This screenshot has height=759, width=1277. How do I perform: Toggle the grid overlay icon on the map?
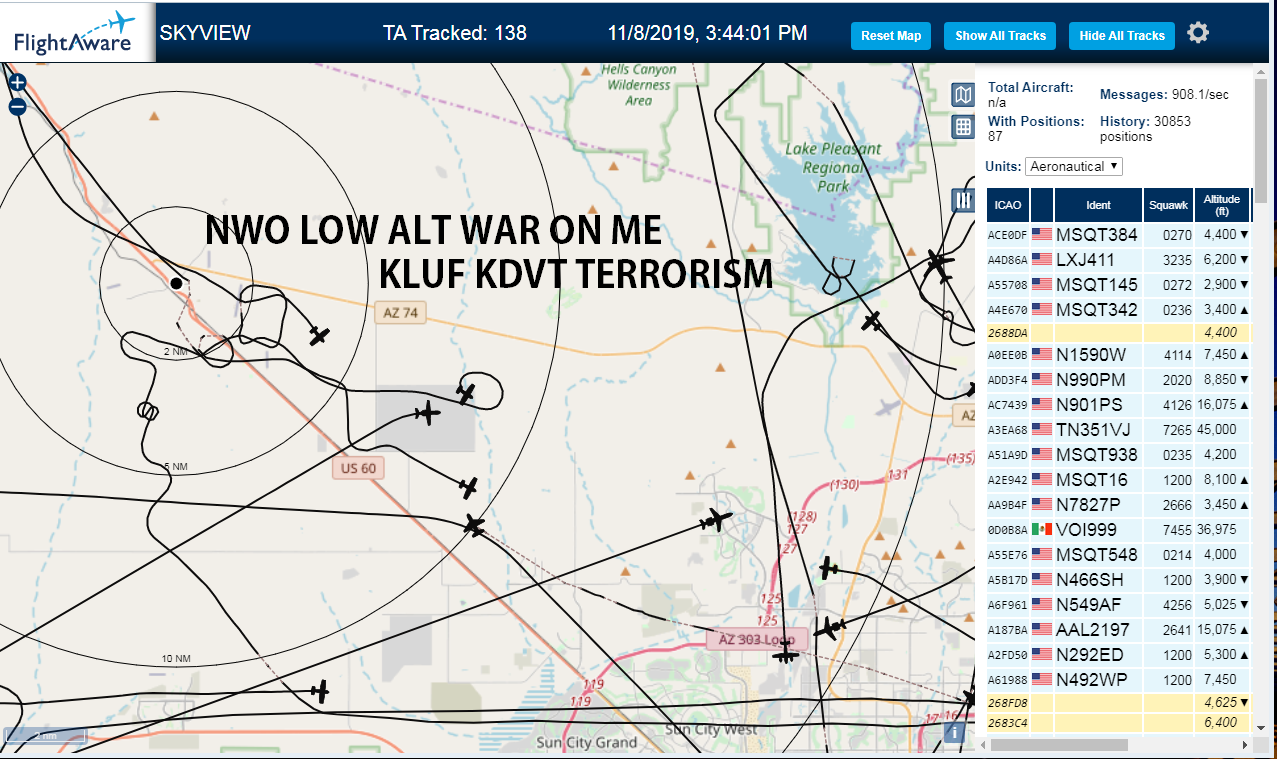[x=962, y=126]
